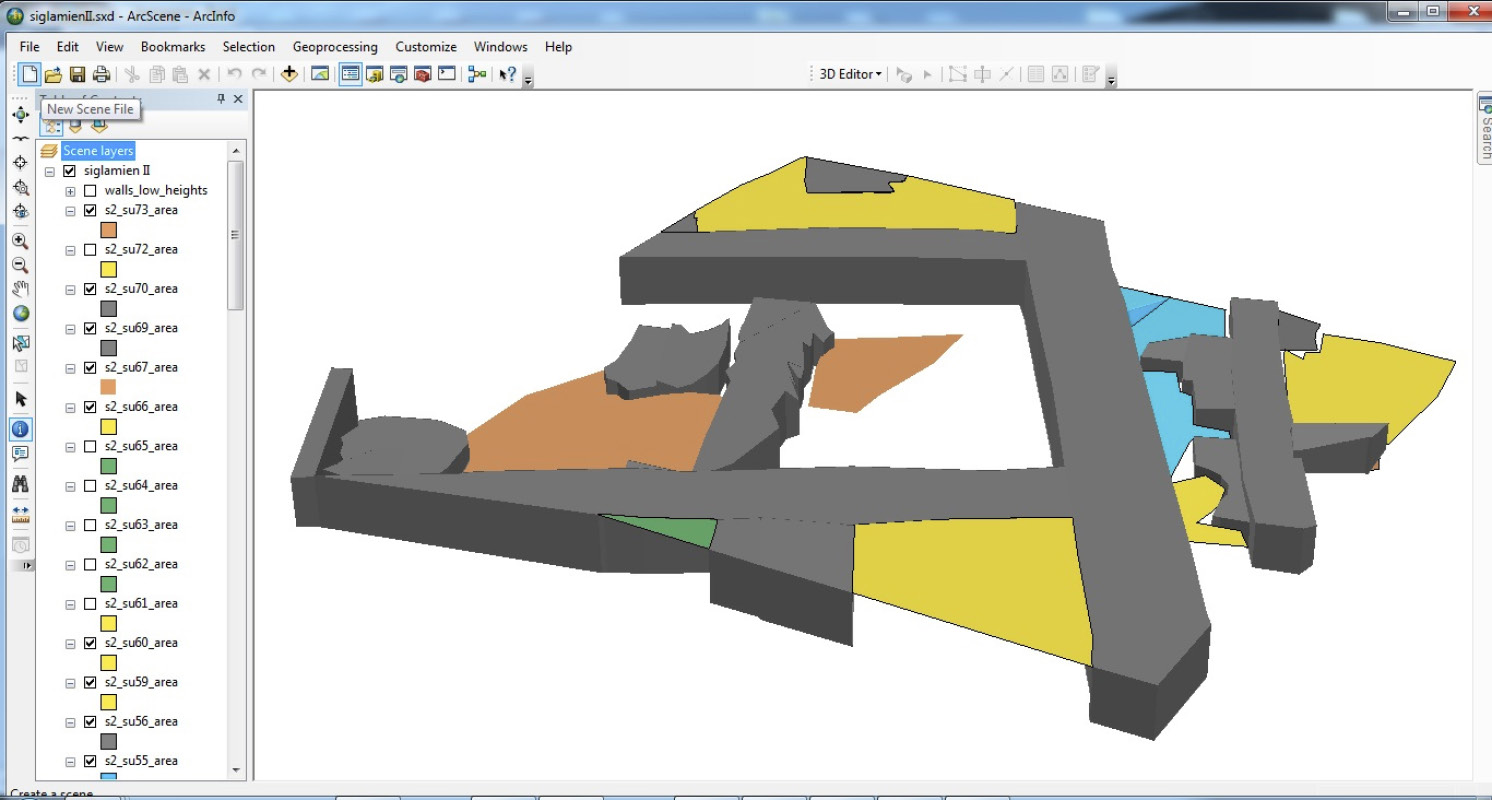Image resolution: width=1492 pixels, height=800 pixels.
Task: Toggle s2_su73_area layer visibility
Action: pyautogui.click(x=90, y=211)
